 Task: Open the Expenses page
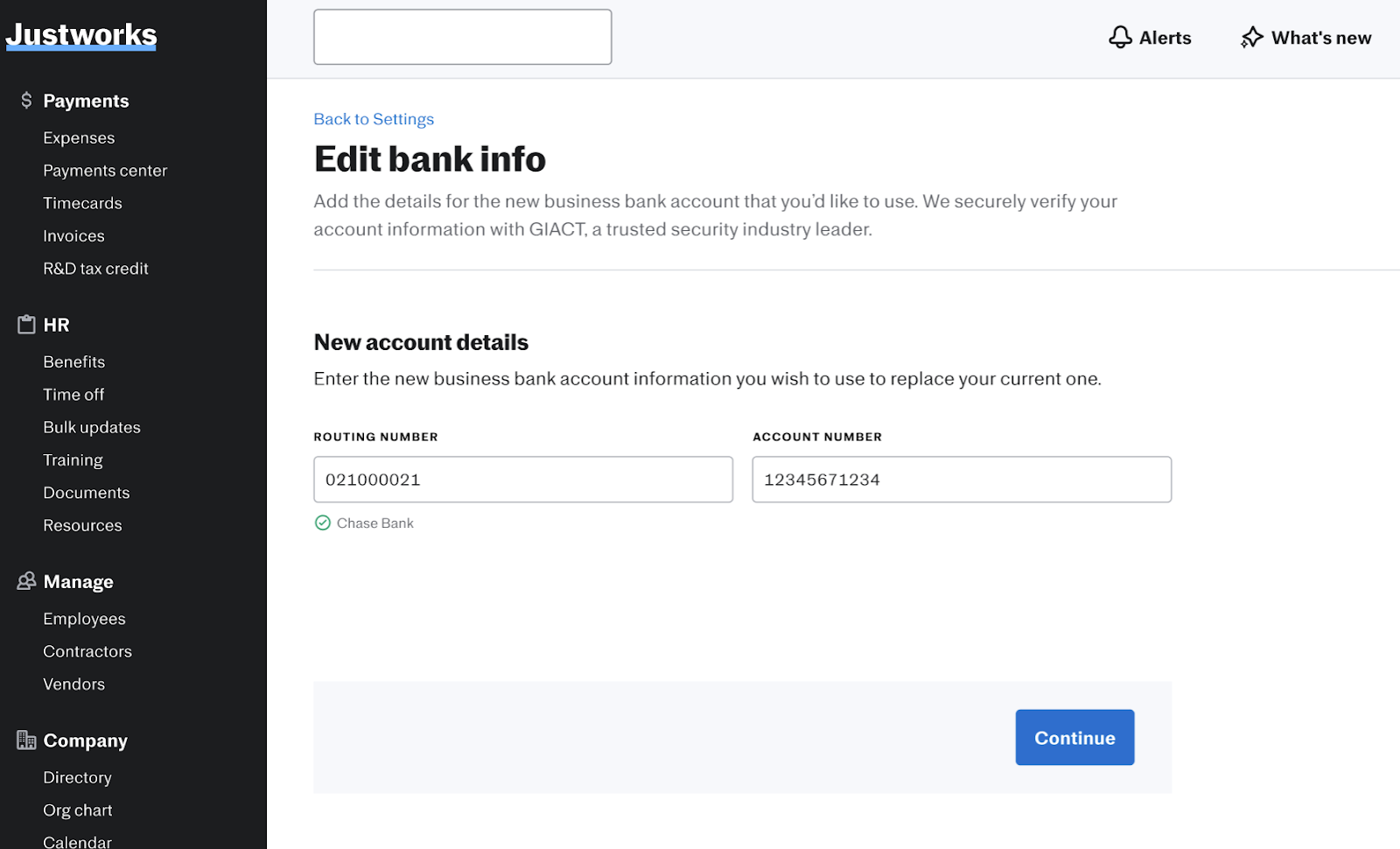[79, 137]
